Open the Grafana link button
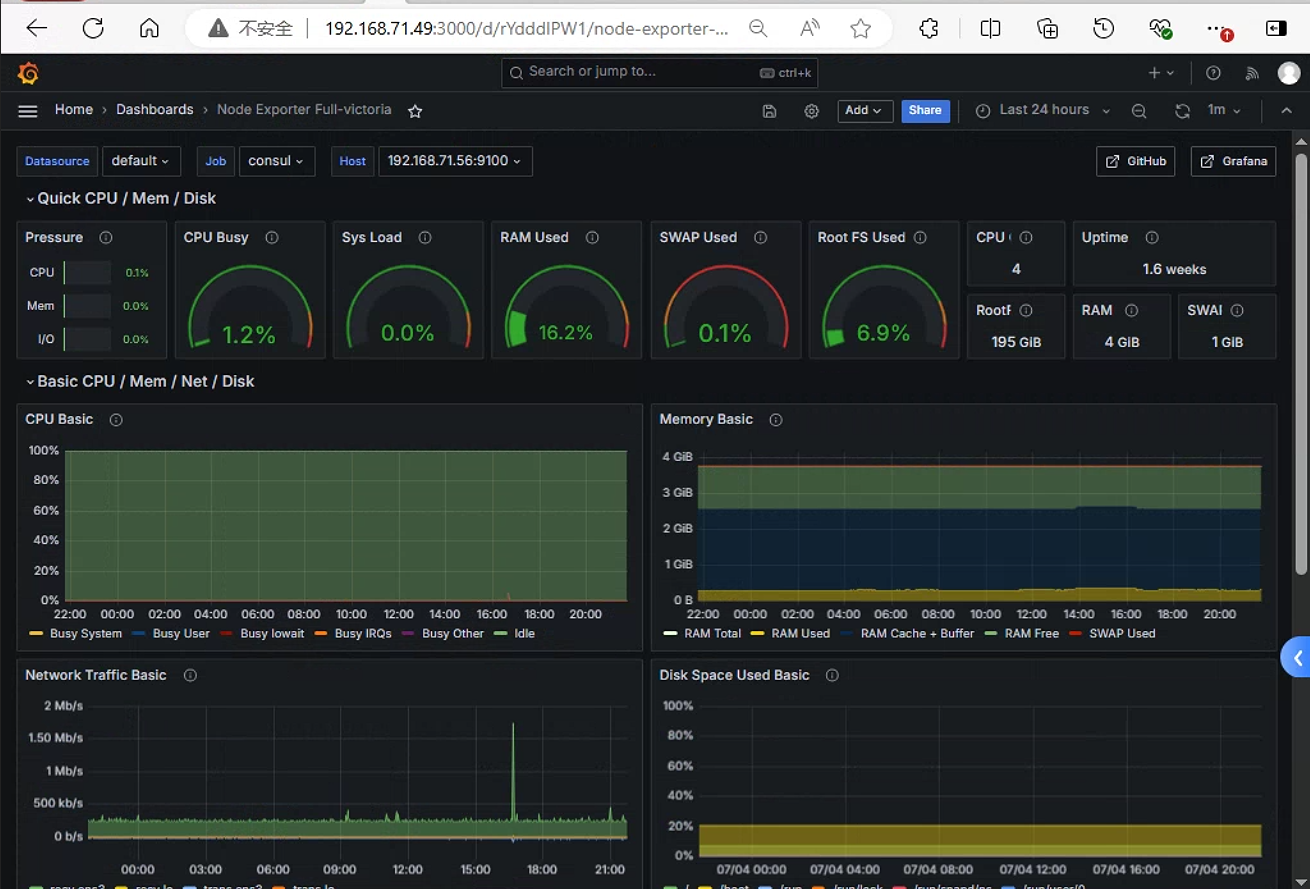1310x889 pixels. point(1233,161)
